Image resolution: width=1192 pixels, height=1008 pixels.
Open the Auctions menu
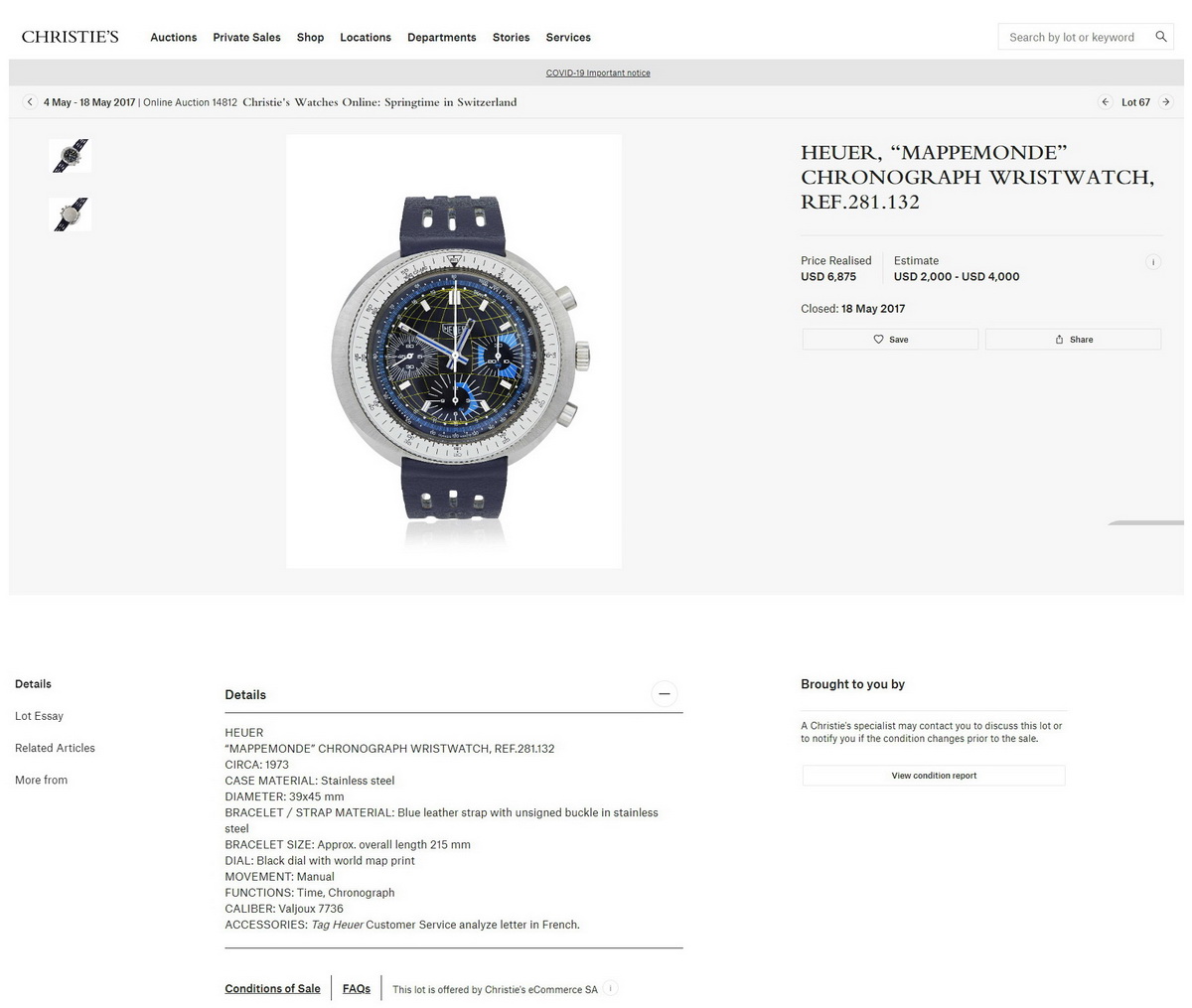coord(174,37)
